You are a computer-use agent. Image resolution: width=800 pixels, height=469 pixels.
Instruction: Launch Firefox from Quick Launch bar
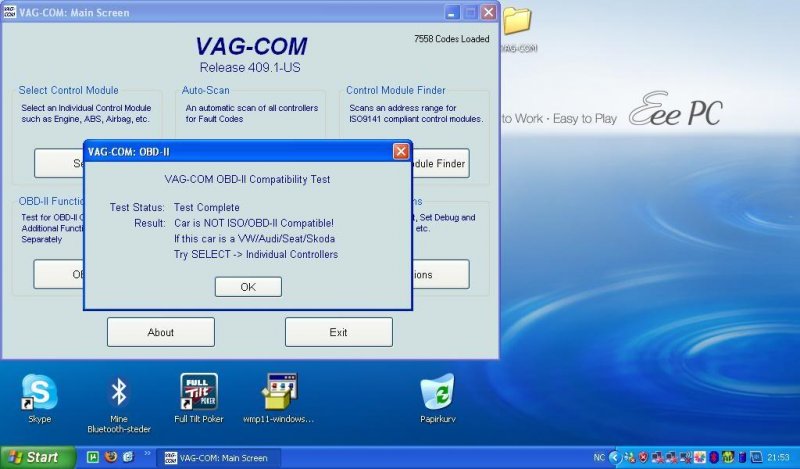(x=111, y=457)
